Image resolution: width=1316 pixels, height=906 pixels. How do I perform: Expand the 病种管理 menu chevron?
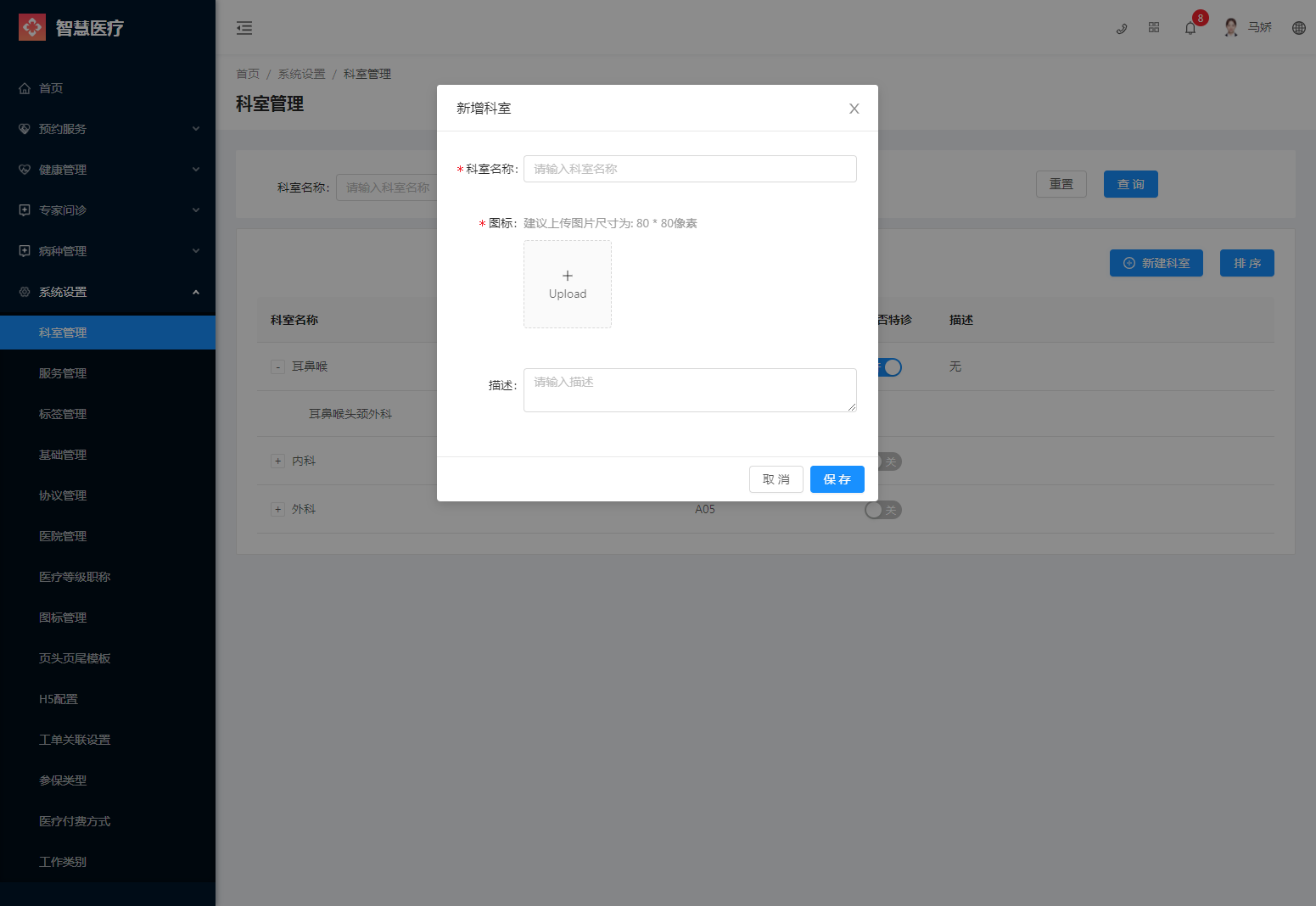[196, 251]
